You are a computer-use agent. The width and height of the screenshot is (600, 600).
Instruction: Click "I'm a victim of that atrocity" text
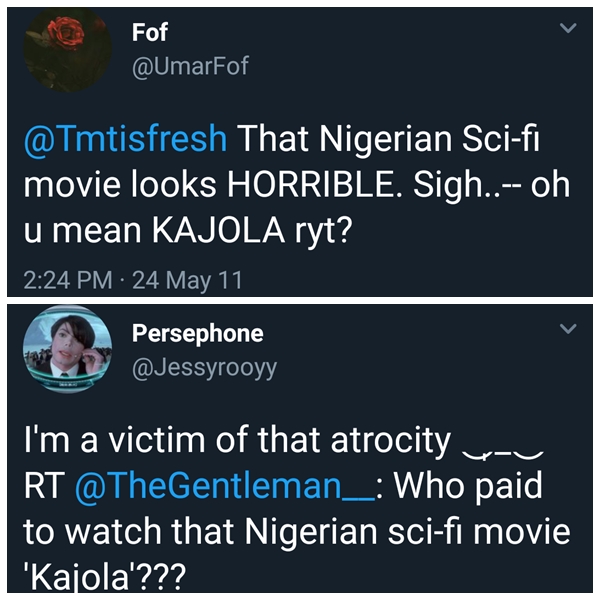[x=234, y=439]
